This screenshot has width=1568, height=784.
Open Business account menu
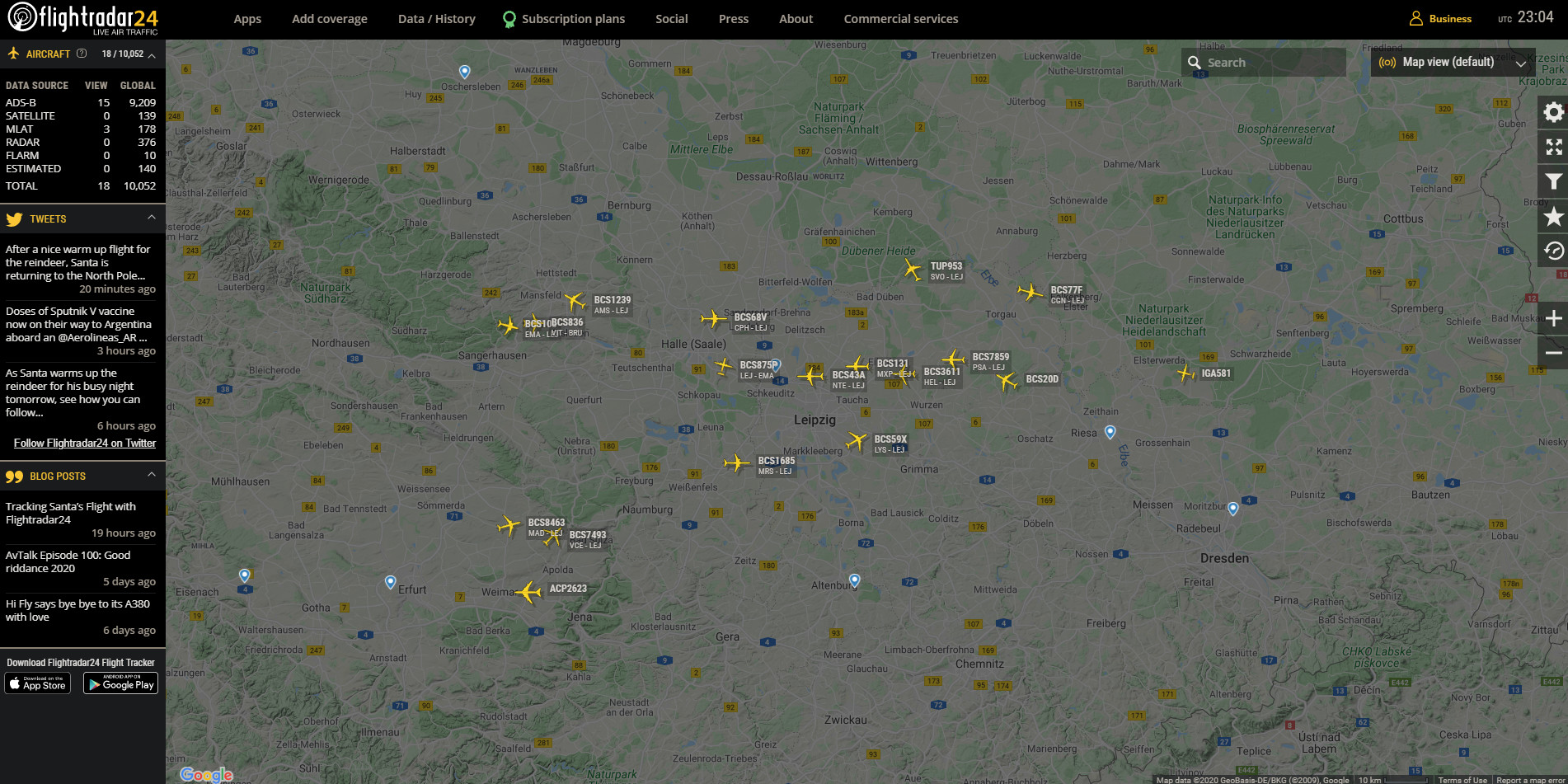point(1440,18)
